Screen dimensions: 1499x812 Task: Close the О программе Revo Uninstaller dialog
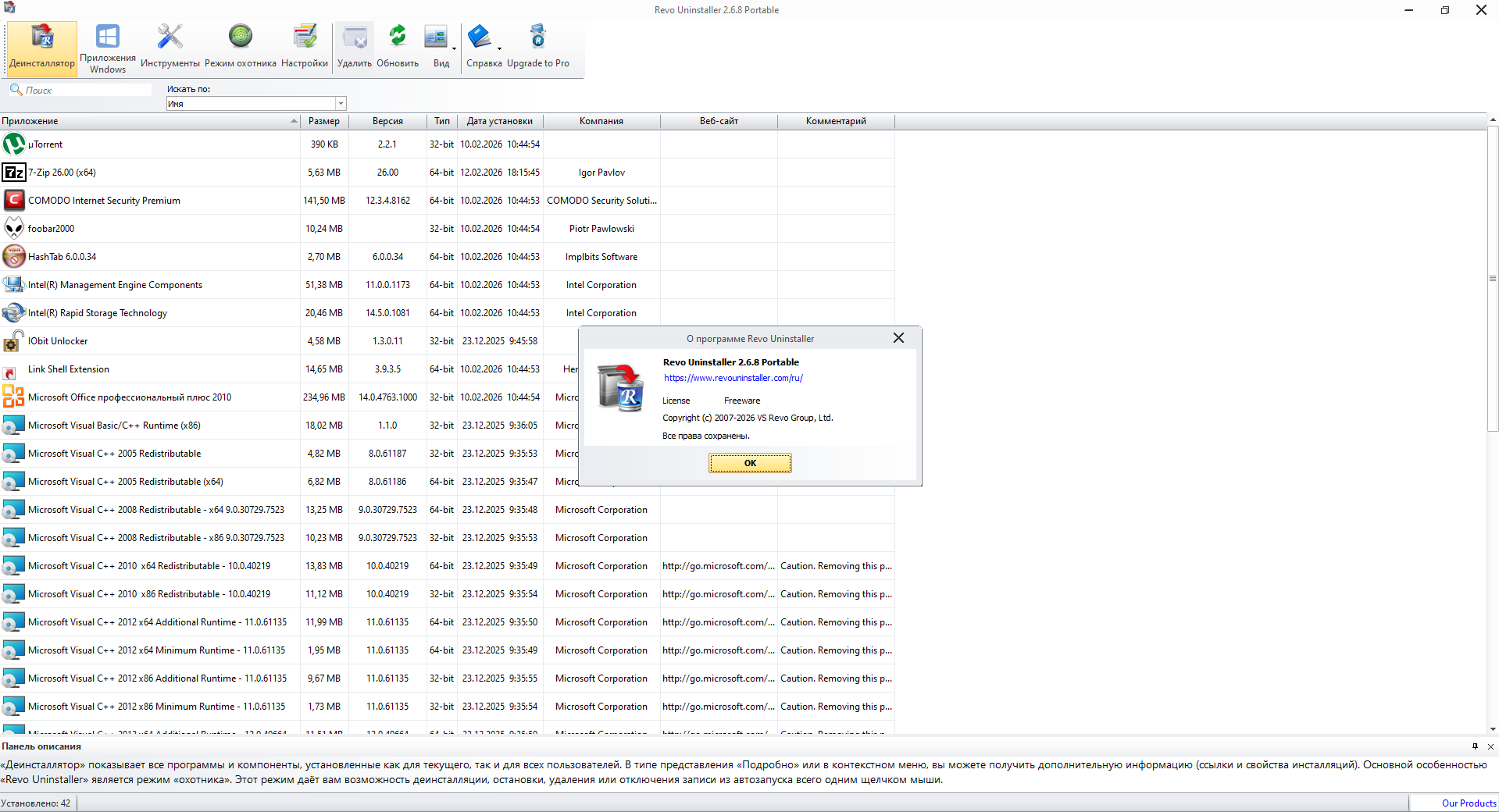point(898,338)
